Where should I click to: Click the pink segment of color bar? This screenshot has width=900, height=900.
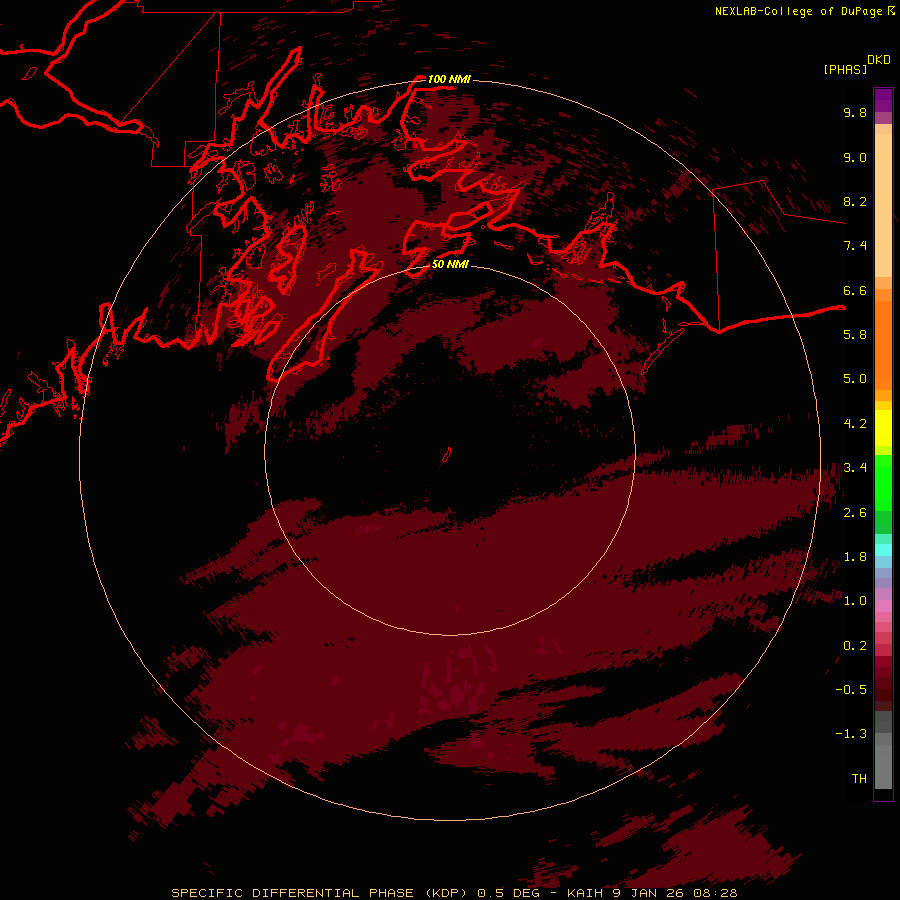883,606
